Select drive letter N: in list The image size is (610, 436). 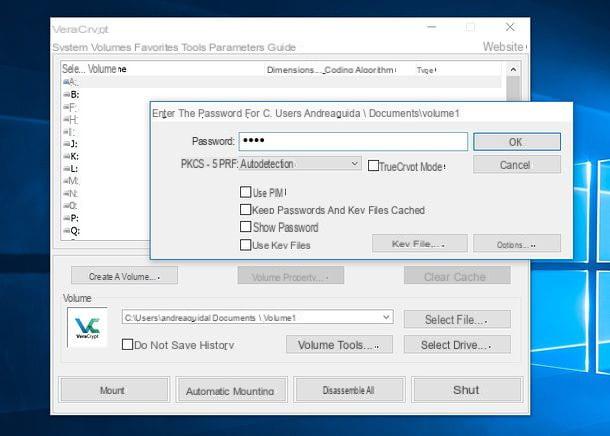point(70,193)
